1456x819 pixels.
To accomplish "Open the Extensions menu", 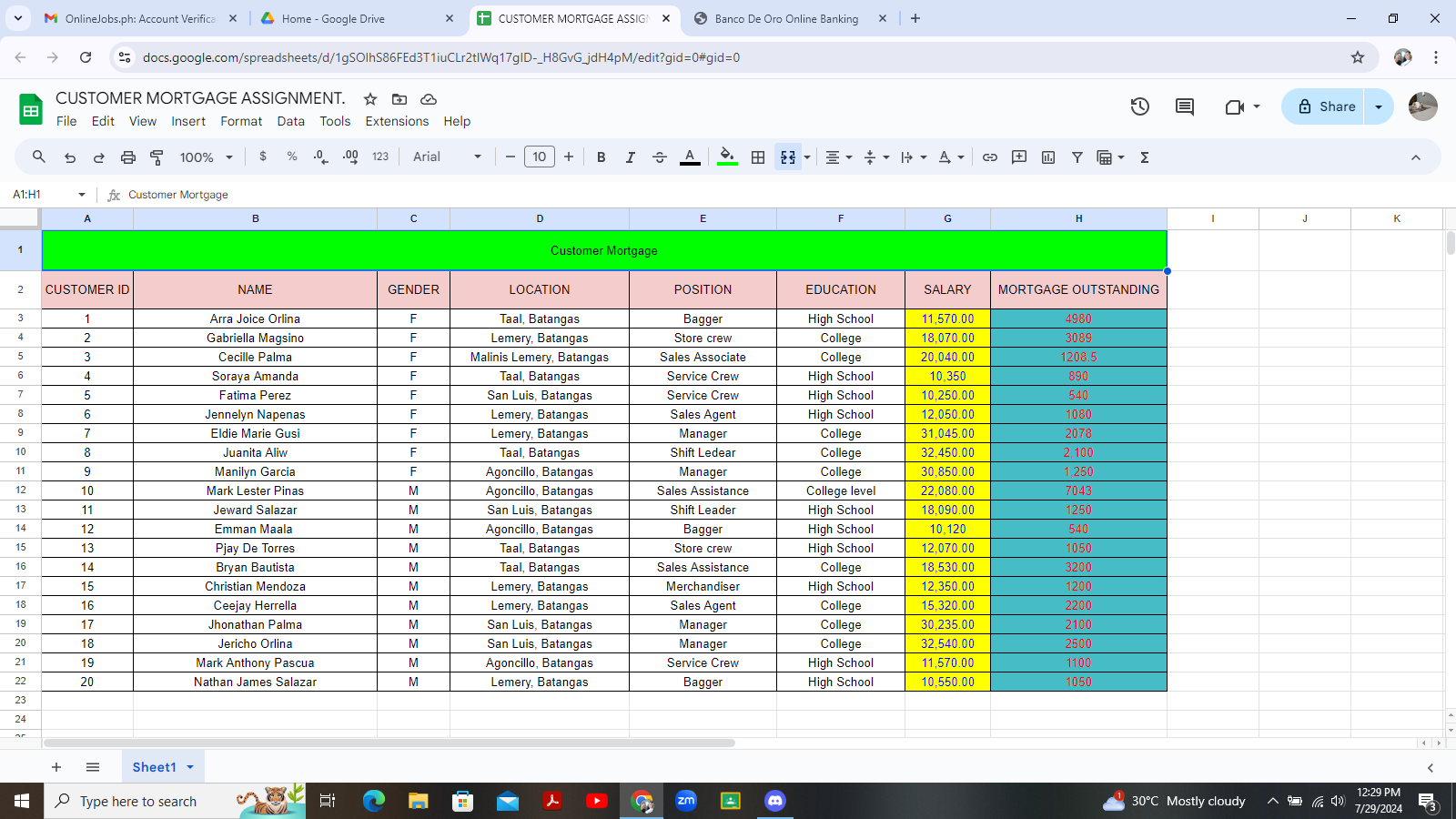I will [397, 121].
